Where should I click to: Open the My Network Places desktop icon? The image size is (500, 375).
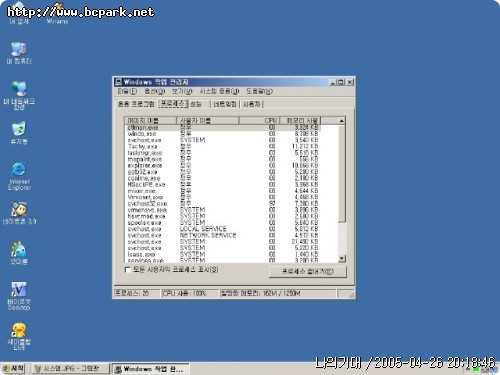[19, 95]
